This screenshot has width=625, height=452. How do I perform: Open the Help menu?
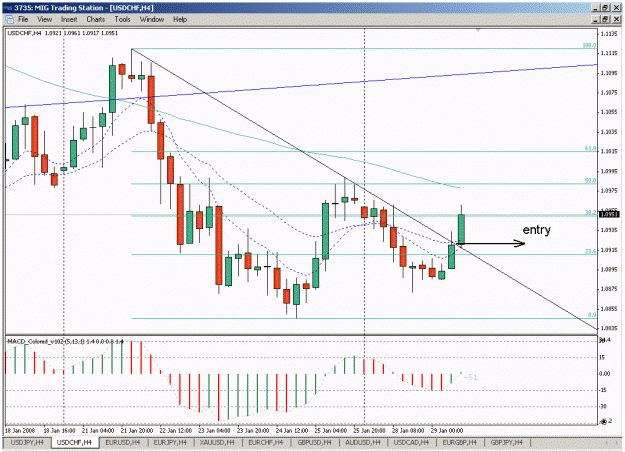coord(180,19)
